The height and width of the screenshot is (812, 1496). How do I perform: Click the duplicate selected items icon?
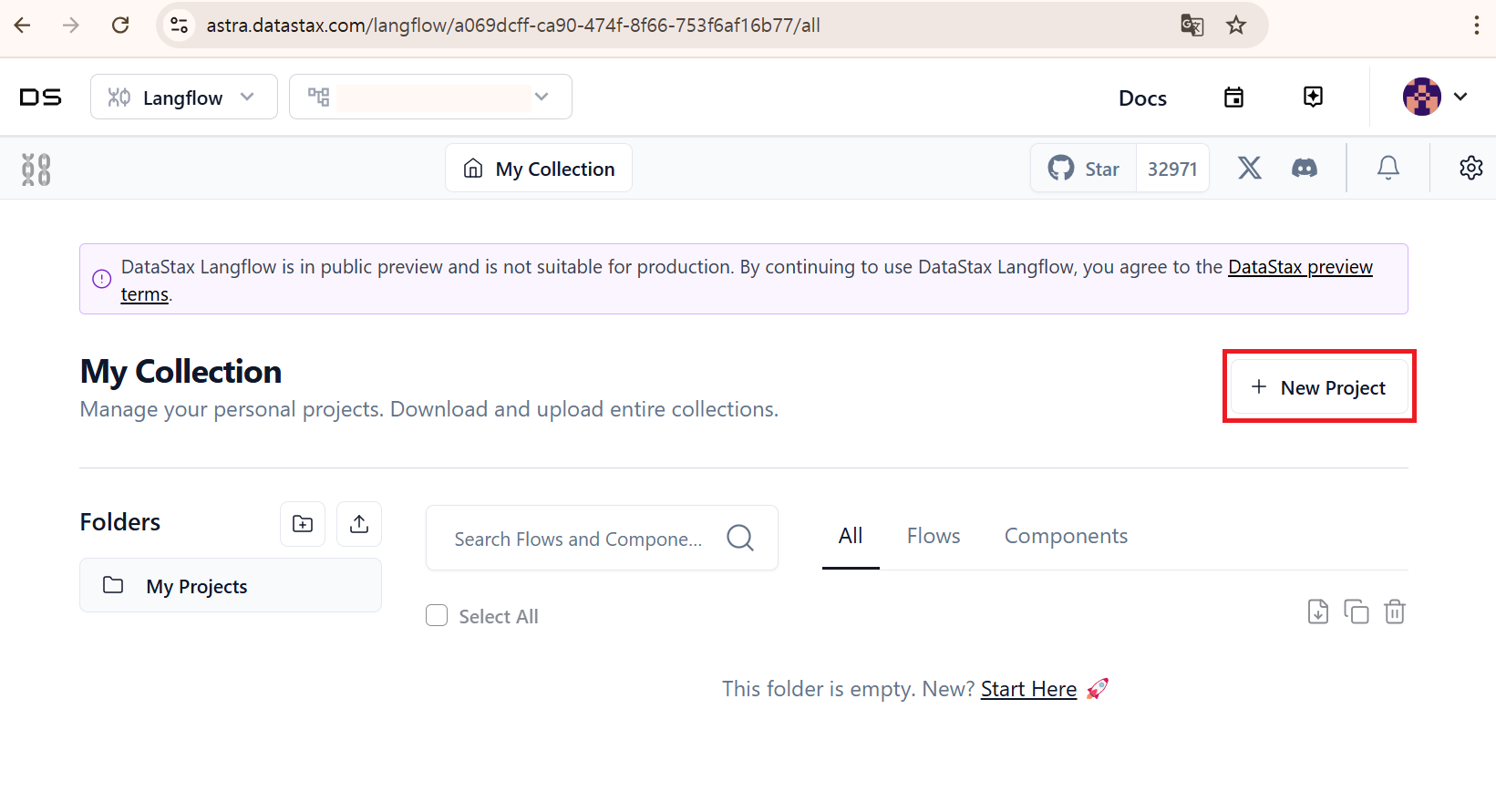click(1357, 612)
